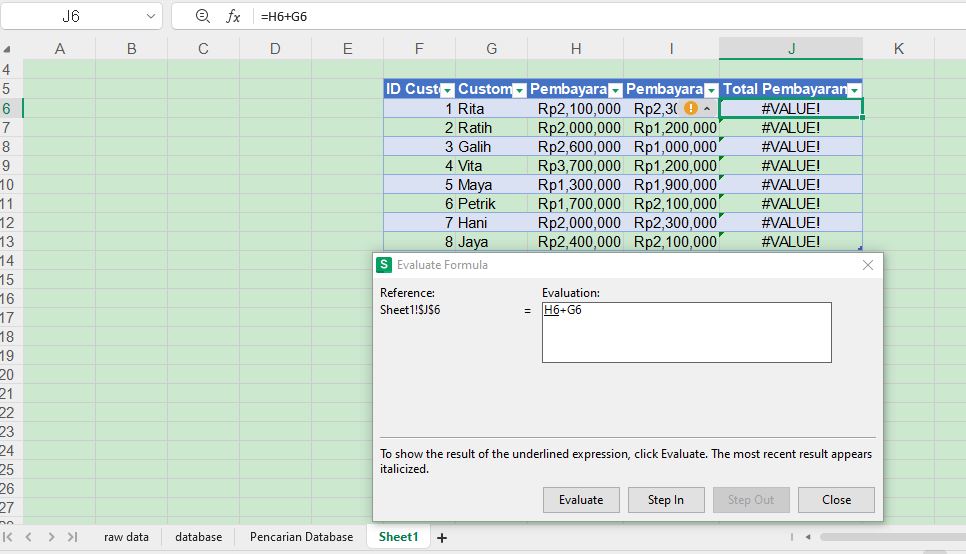The image size is (966, 554).
Task: Select column G header
Action: point(492,49)
